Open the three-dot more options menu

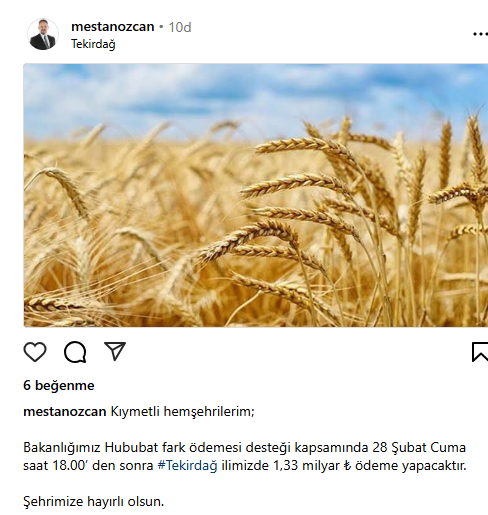(480, 34)
